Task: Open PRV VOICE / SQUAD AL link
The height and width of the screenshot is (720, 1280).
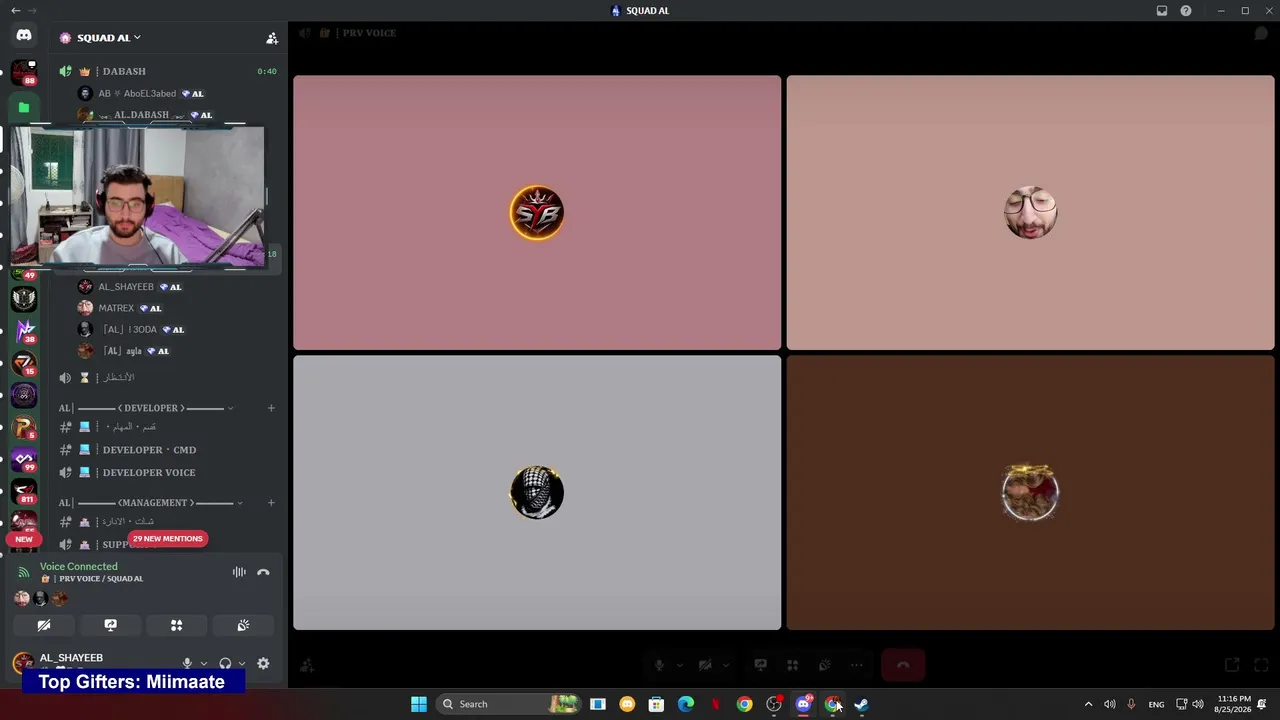Action: pyautogui.click(x=92, y=579)
